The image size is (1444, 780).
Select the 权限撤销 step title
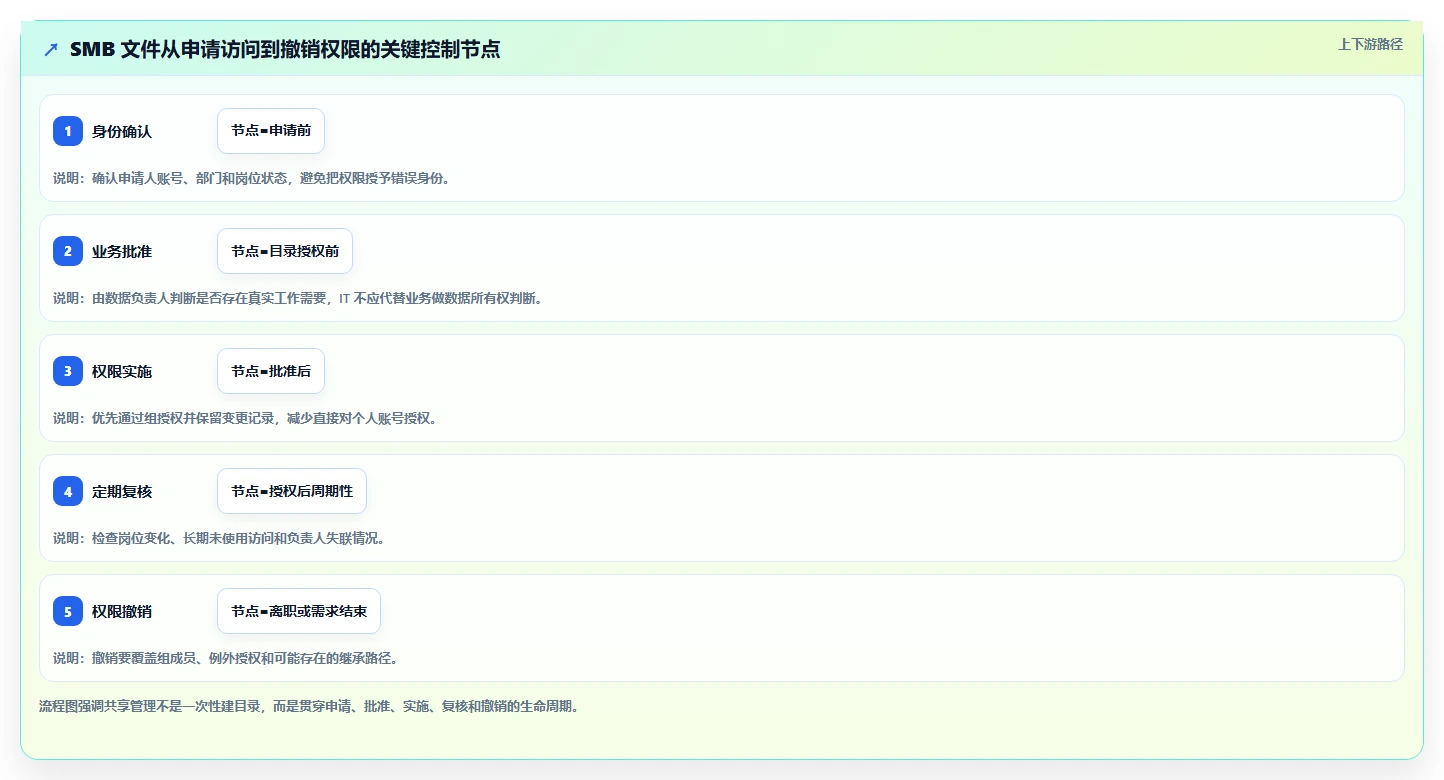click(x=122, y=611)
